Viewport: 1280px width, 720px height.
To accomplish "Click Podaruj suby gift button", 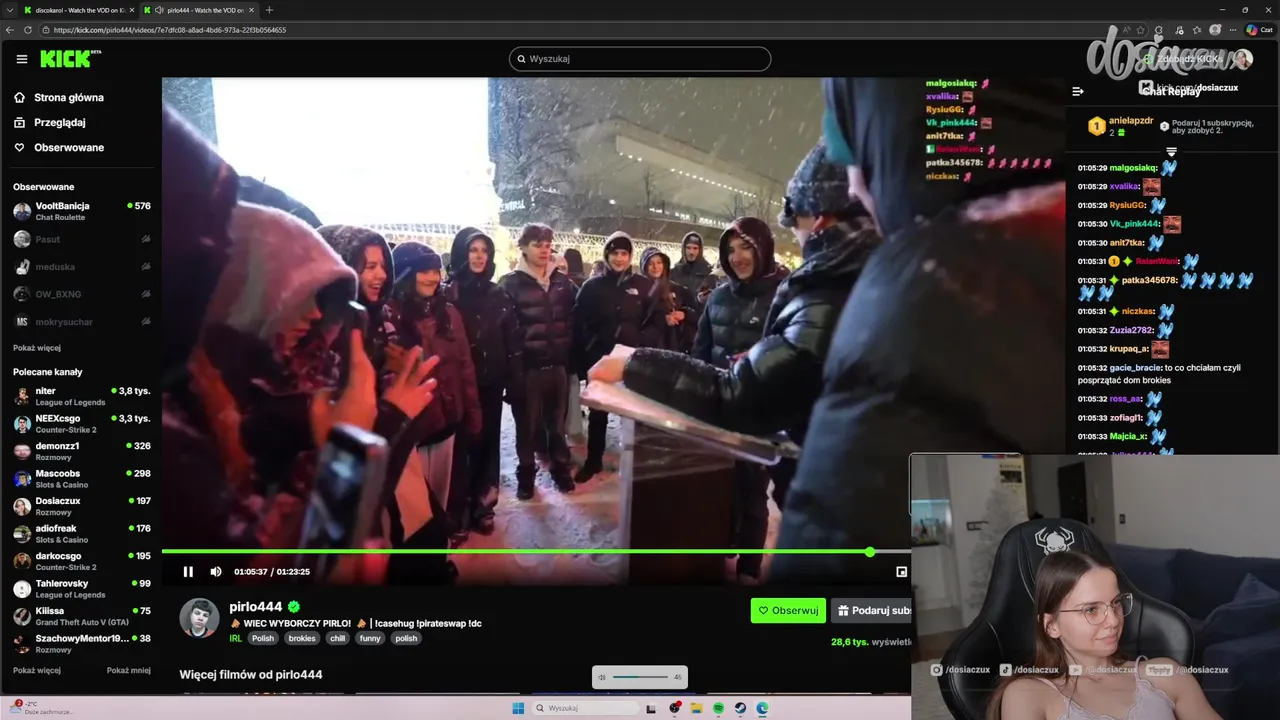I will click(x=872, y=610).
